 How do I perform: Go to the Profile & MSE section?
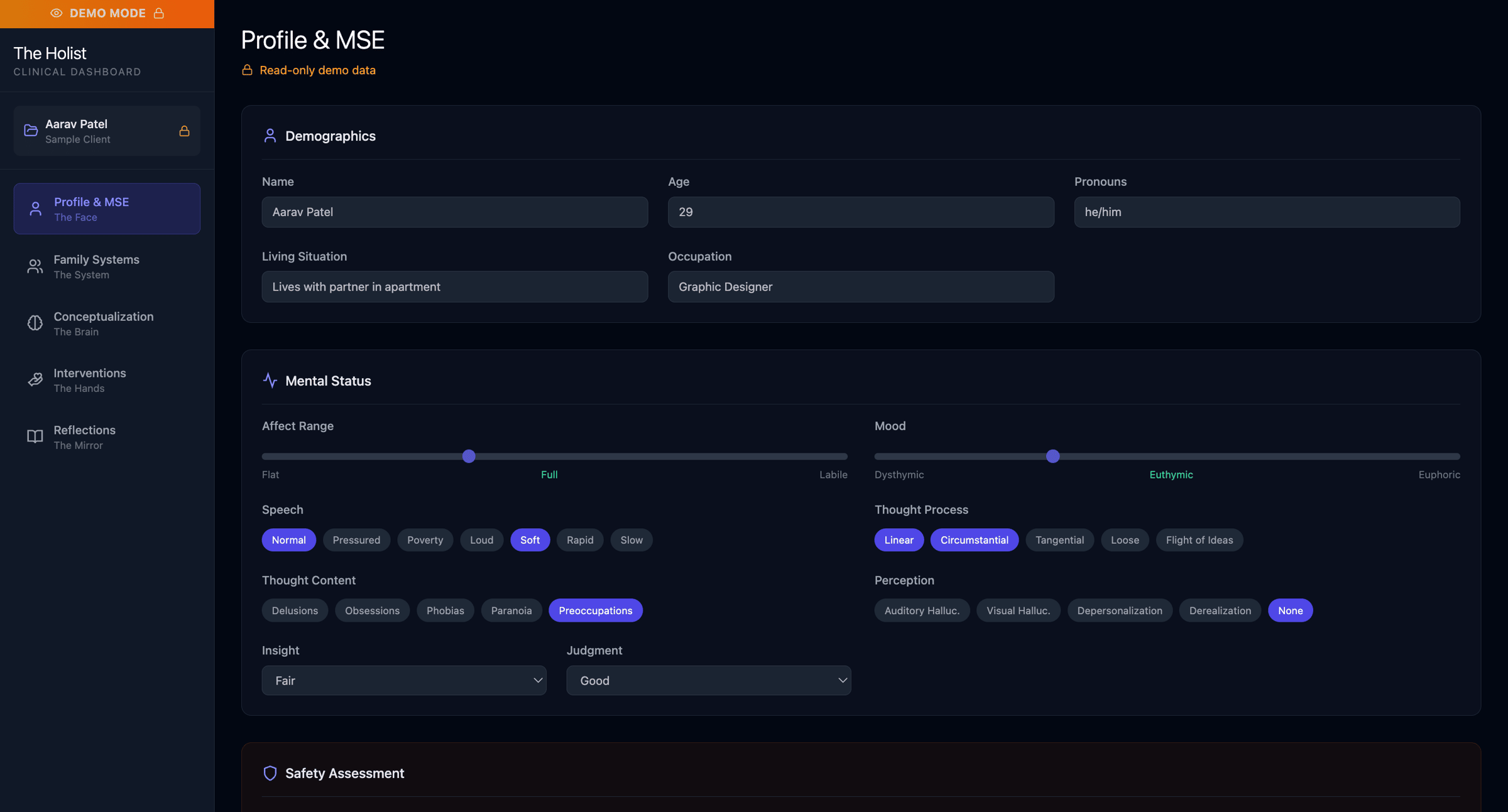(107, 209)
